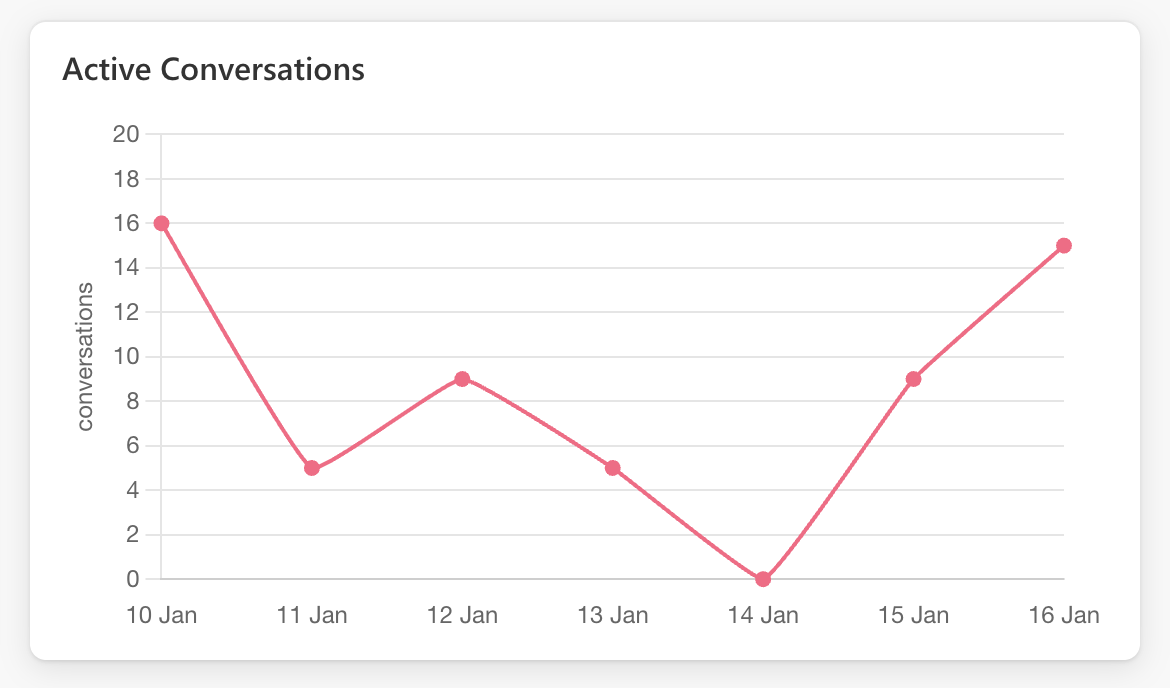Select the '18' y-axis tick label
Viewport: 1170px width, 688px height.
pyautogui.click(x=128, y=179)
